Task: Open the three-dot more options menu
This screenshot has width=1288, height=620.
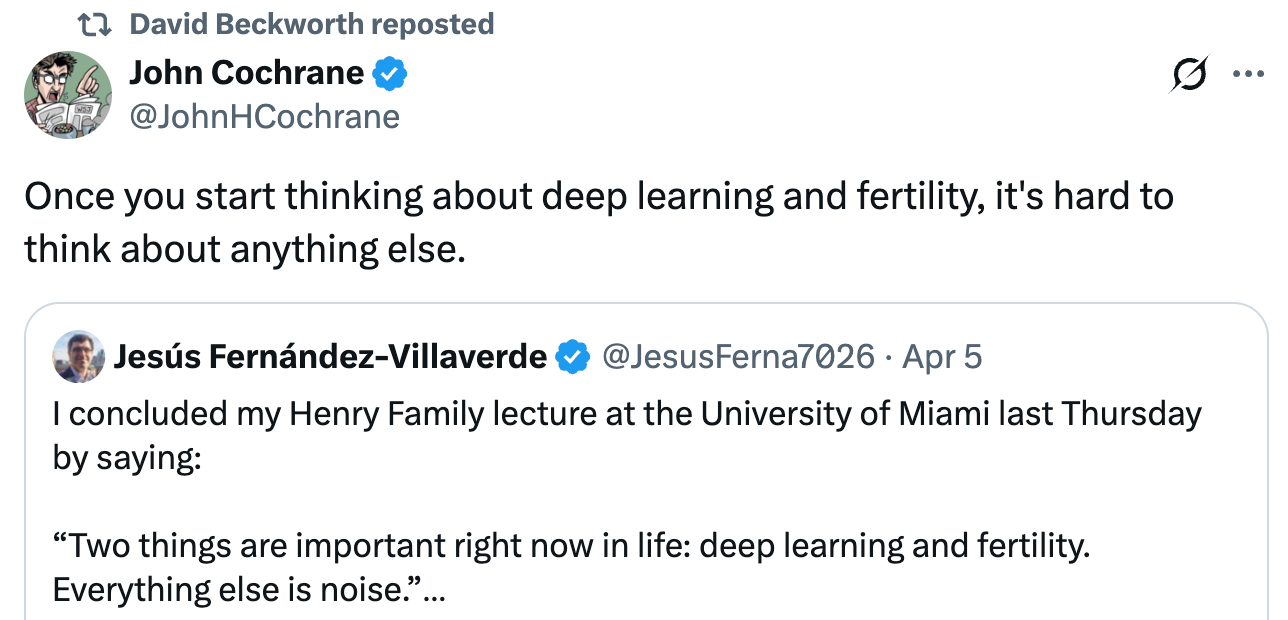Action: point(1248,75)
